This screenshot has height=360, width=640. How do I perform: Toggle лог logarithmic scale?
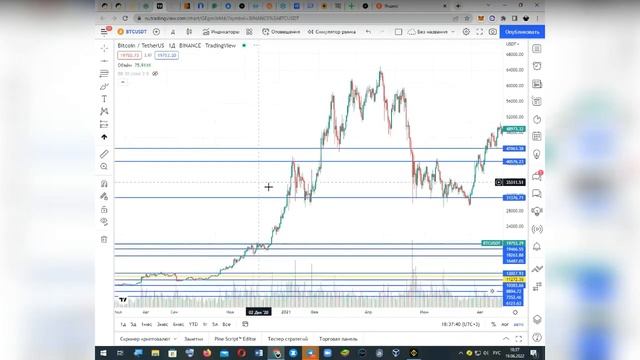pyautogui.click(x=505, y=324)
